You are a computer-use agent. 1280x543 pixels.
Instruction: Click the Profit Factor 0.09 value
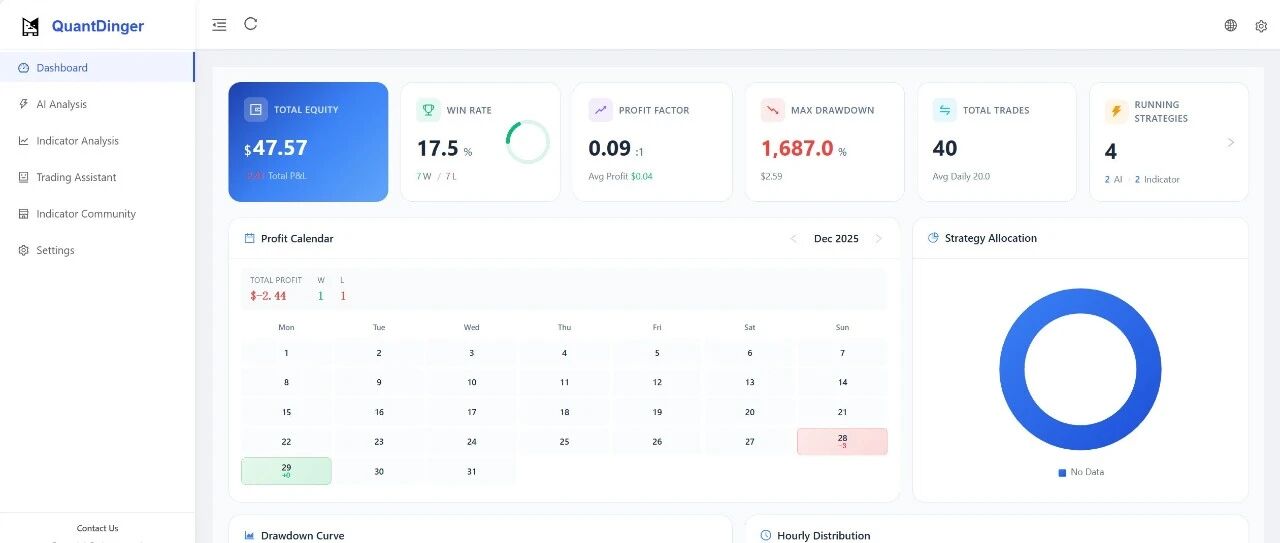[610, 148]
